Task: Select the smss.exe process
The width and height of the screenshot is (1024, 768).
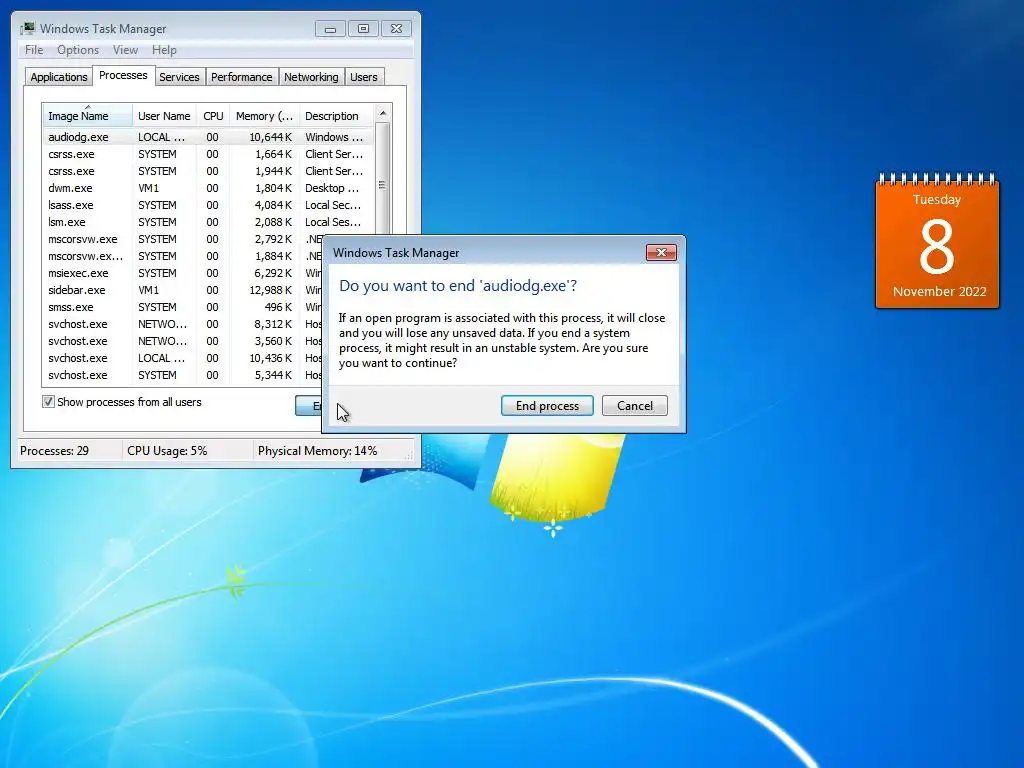Action: click(x=182, y=307)
